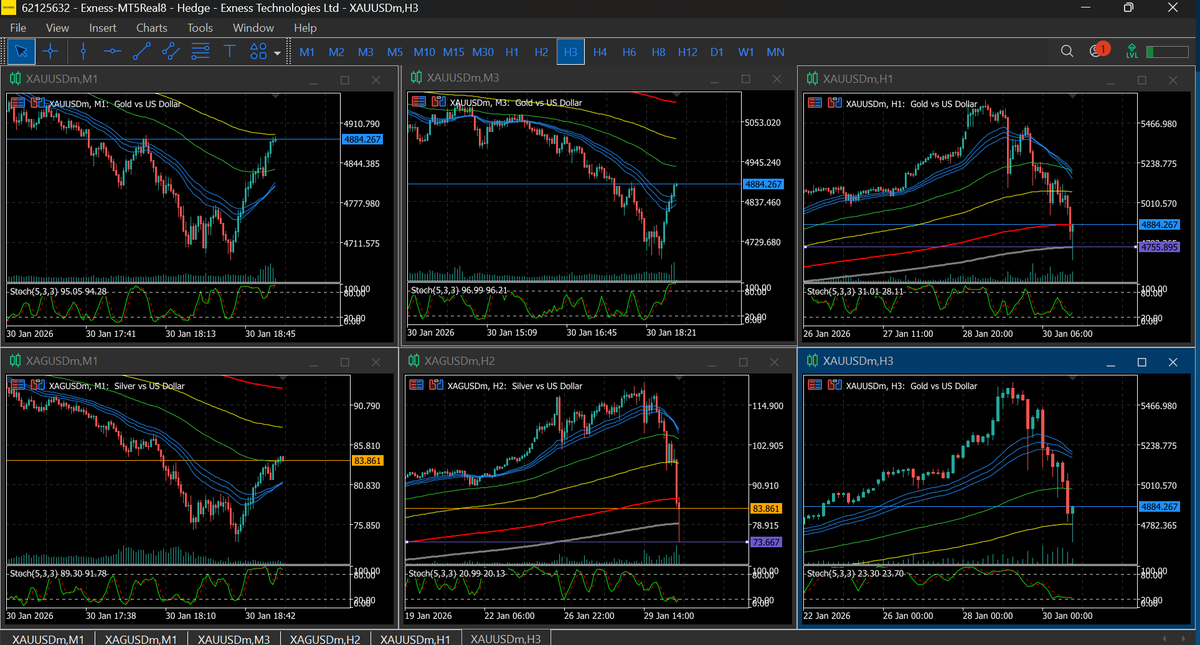Screen dimensions: 1200x645
Task: Switch to XAUUSDm,H1 bottom tab
Action: tap(415, 638)
